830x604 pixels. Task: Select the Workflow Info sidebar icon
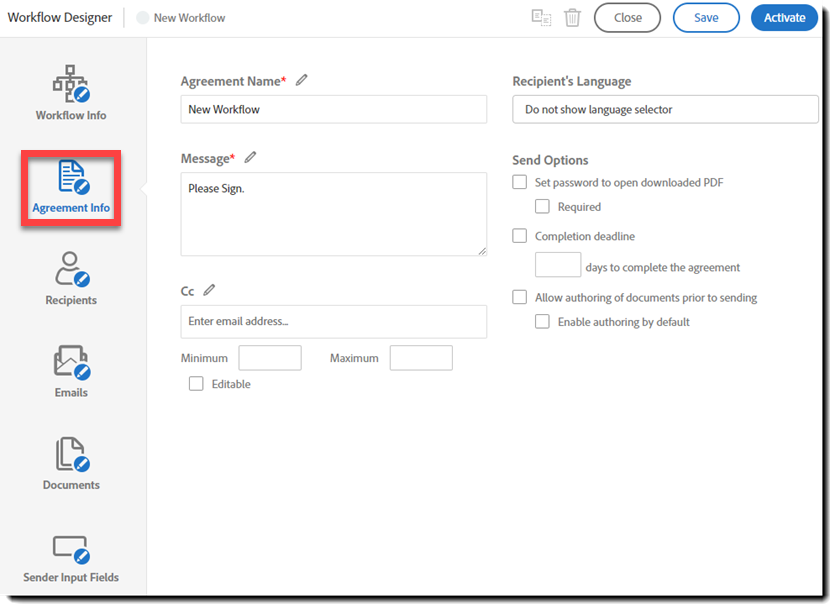(x=70, y=90)
